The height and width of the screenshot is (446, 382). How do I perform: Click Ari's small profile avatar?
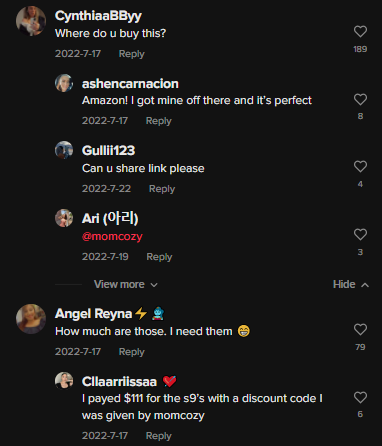coord(64,218)
